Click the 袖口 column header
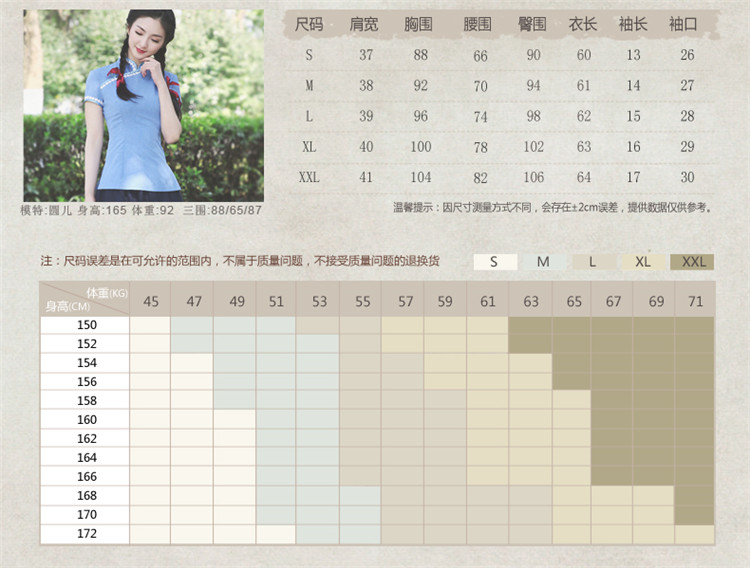The image size is (750, 568). [686, 24]
